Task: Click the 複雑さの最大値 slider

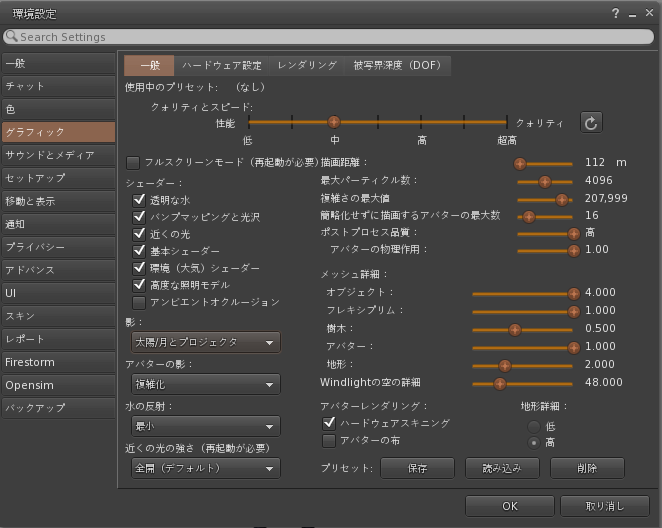Action: [x=545, y=200]
